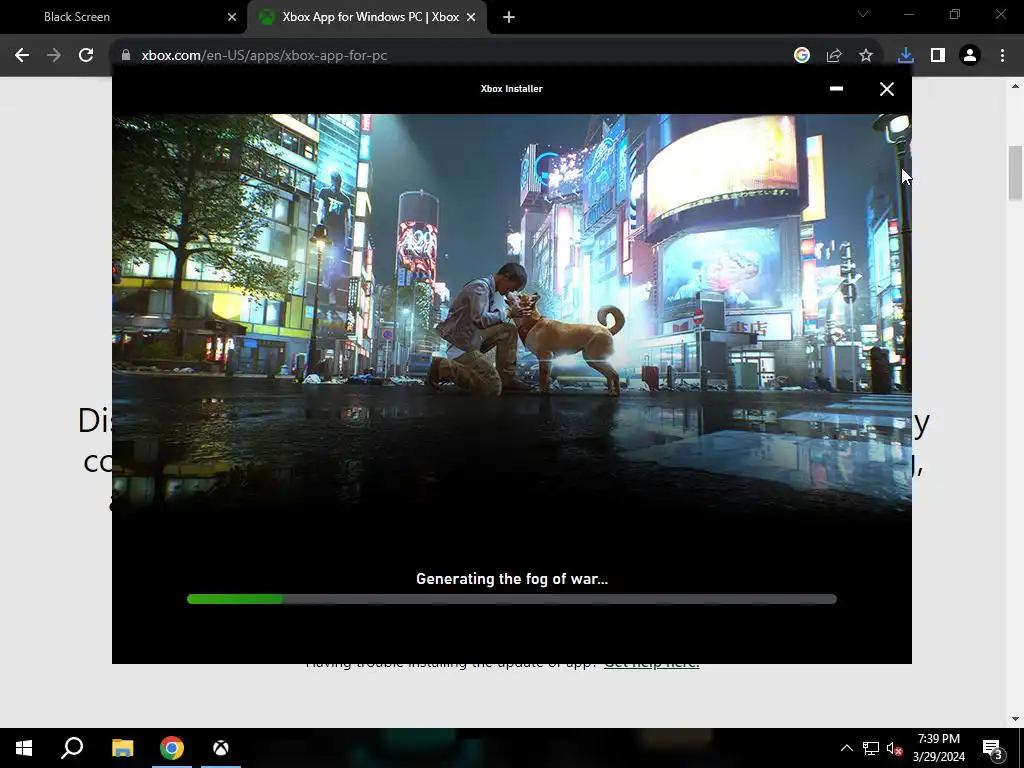This screenshot has height=768, width=1024.
Task: Click Xbox icon in taskbar
Action: click(x=221, y=748)
